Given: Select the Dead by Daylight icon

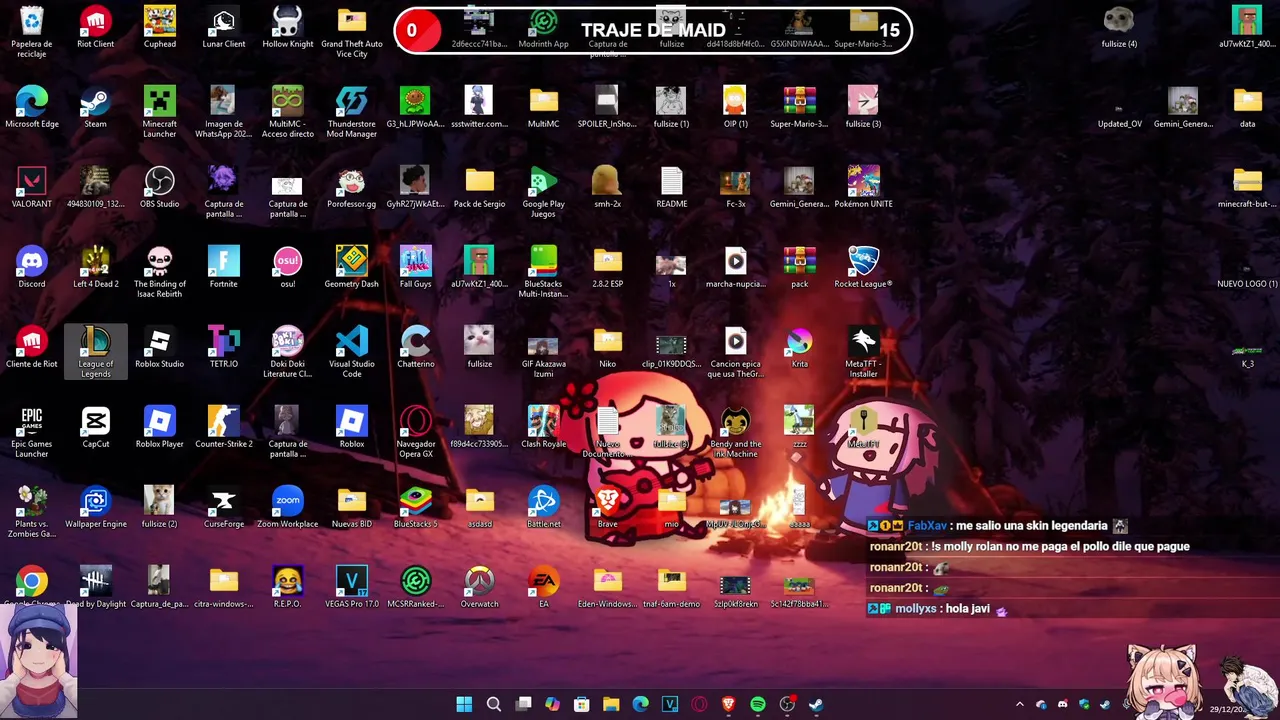Looking at the screenshot, I should (x=96, y=587).
